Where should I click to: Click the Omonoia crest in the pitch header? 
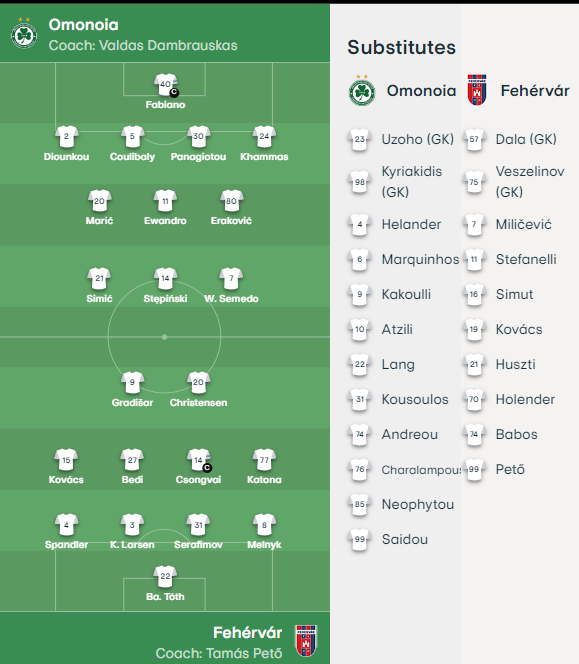point(24,33)
